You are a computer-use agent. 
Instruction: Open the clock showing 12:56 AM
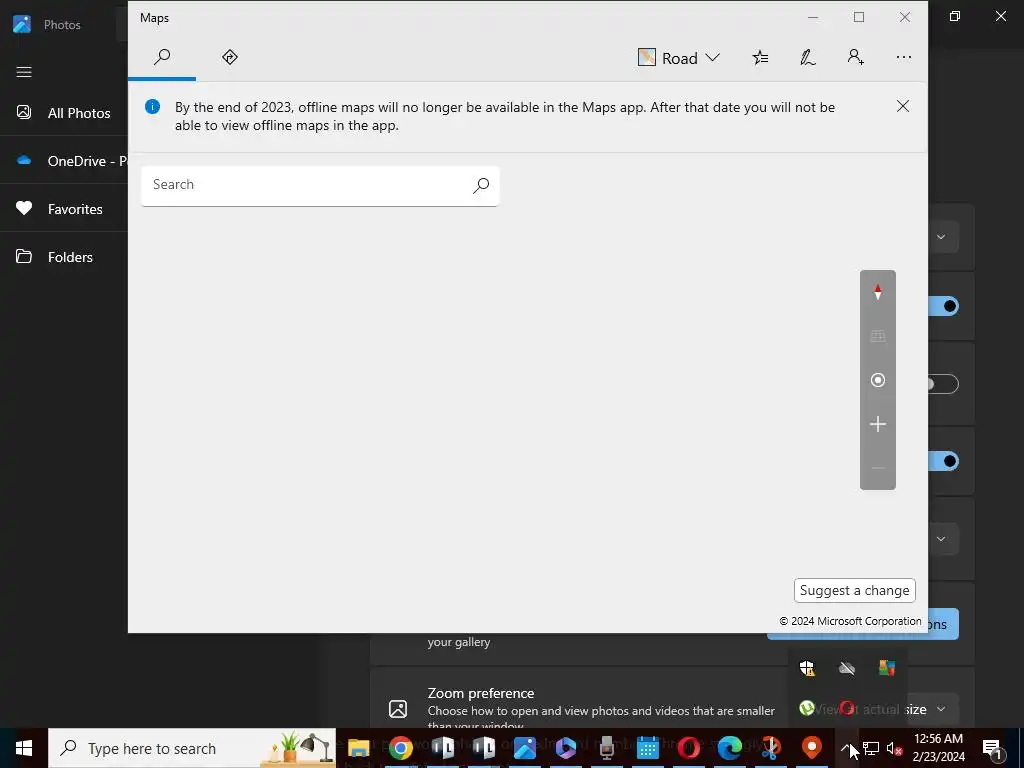click(938, 748)
